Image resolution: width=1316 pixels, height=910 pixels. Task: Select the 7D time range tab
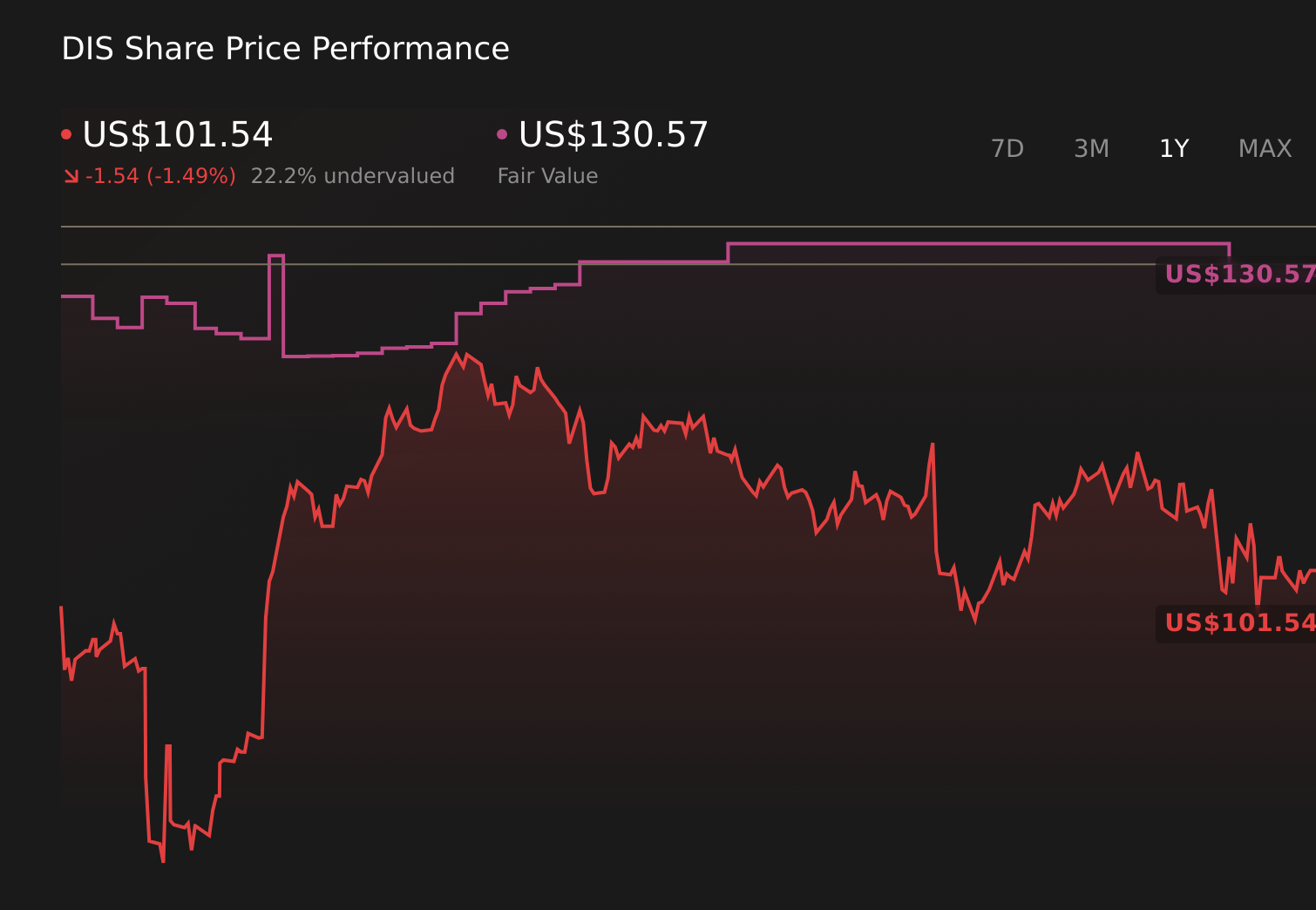1007,149
